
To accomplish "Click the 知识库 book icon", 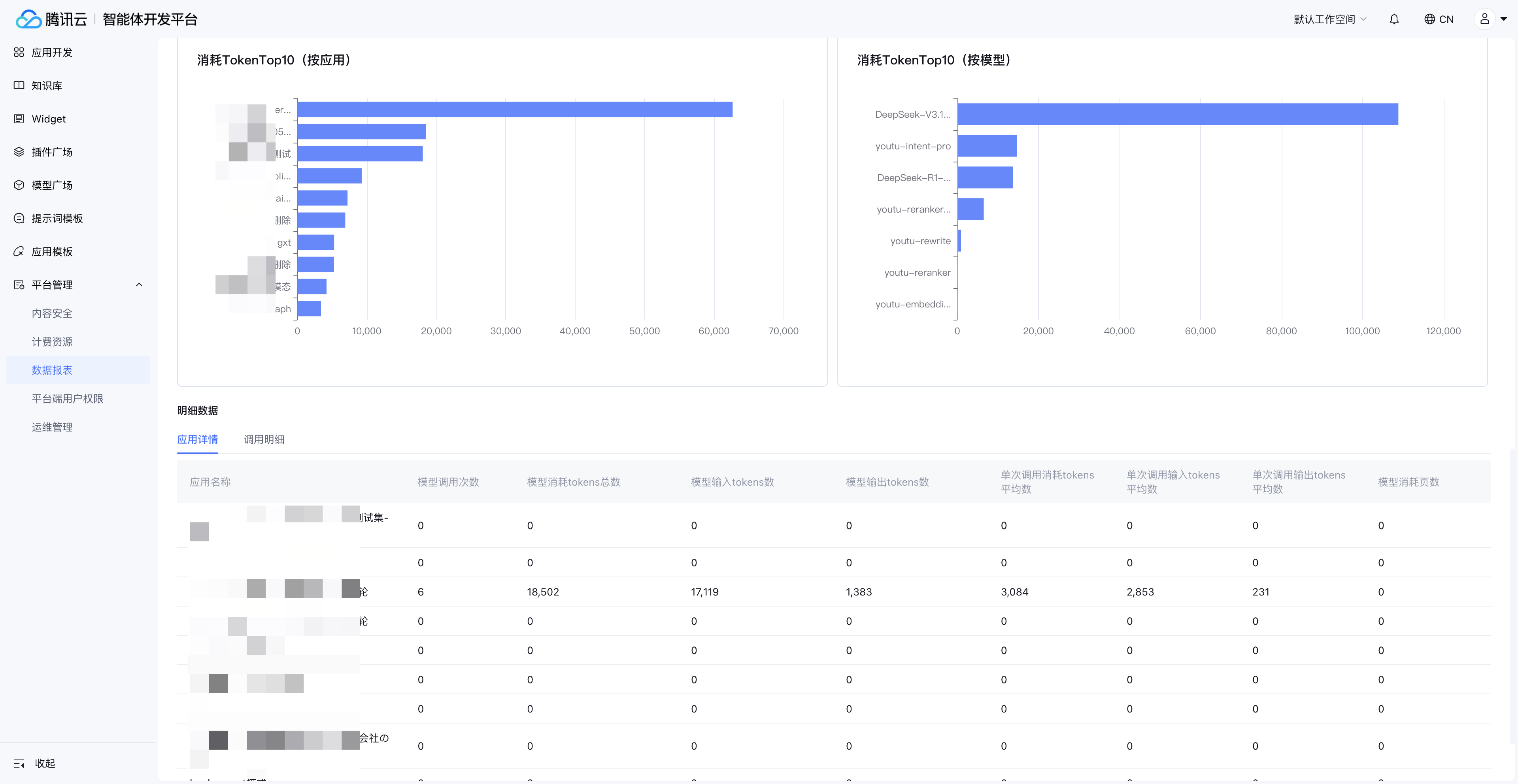I will click(19, 85).
